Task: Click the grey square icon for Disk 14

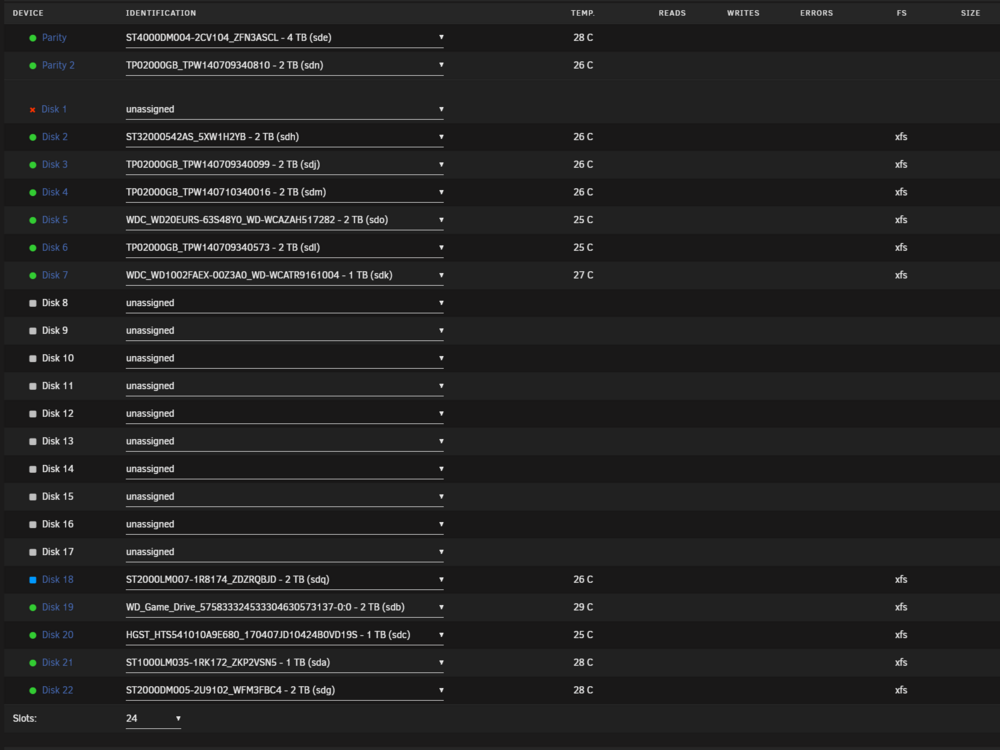Action: point(33,469)
